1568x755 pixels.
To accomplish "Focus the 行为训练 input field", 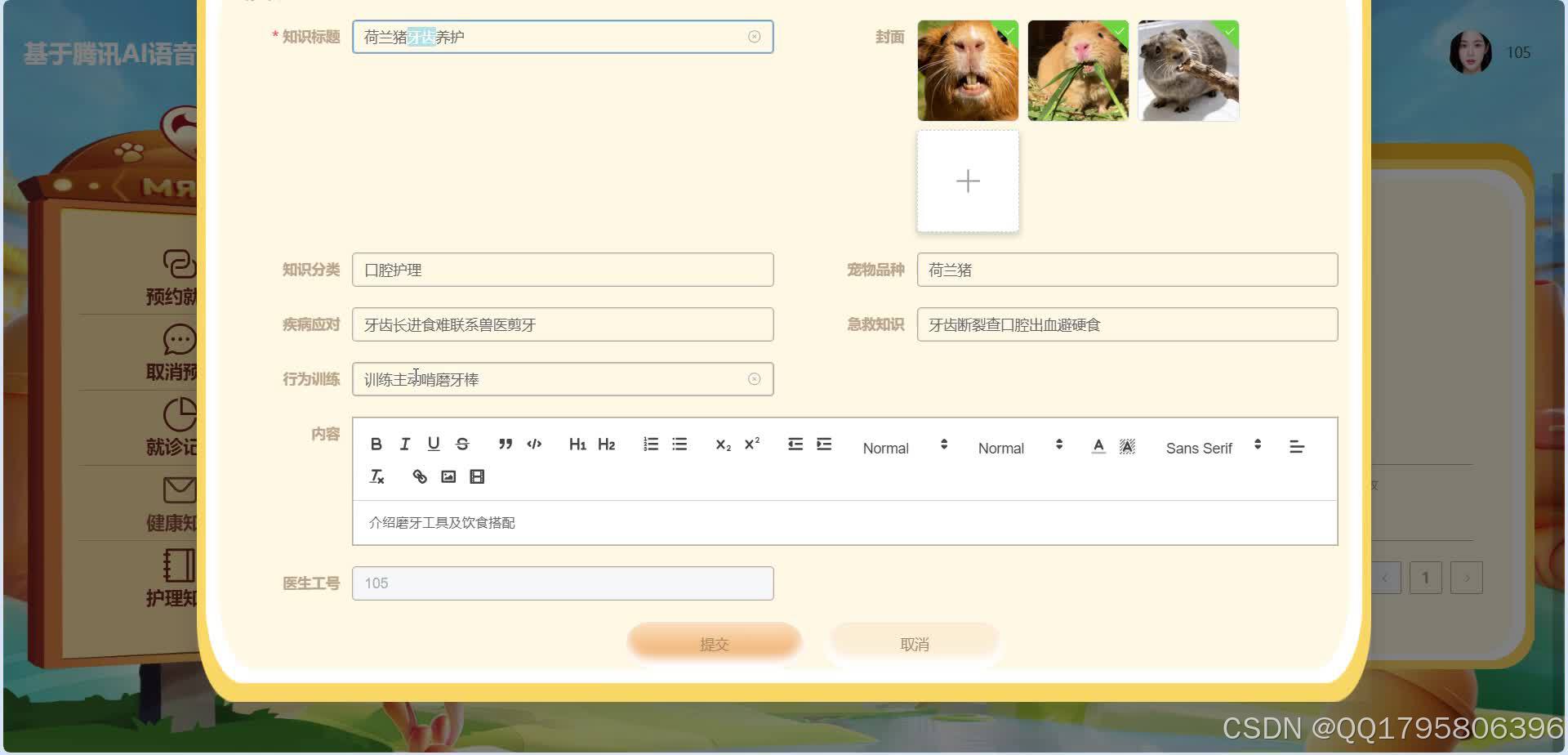I will point(563,379).
